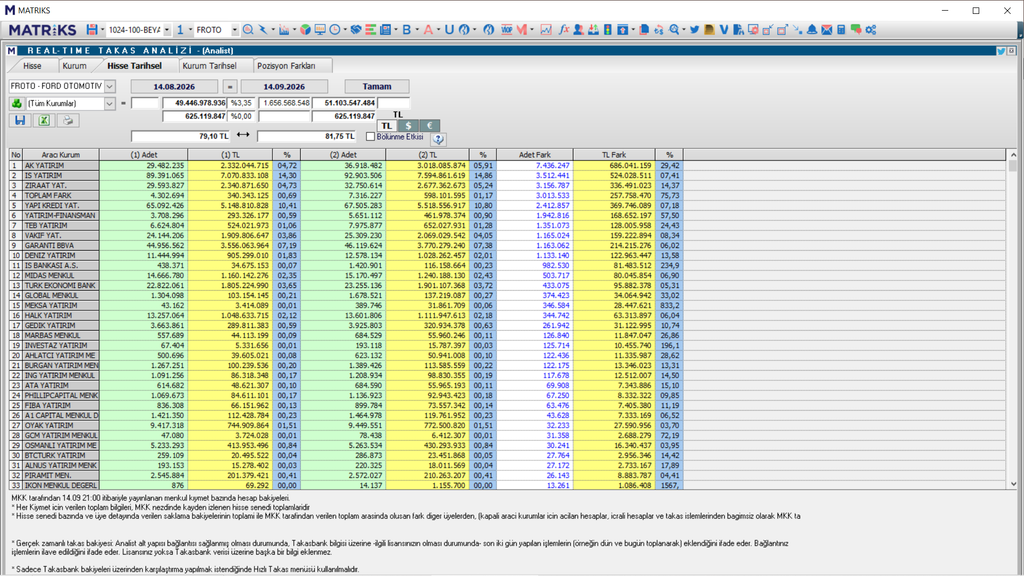Click the colored cube icon in toolbar
This screenshot has width=1024, height=576.
click(x=305, y=29)
